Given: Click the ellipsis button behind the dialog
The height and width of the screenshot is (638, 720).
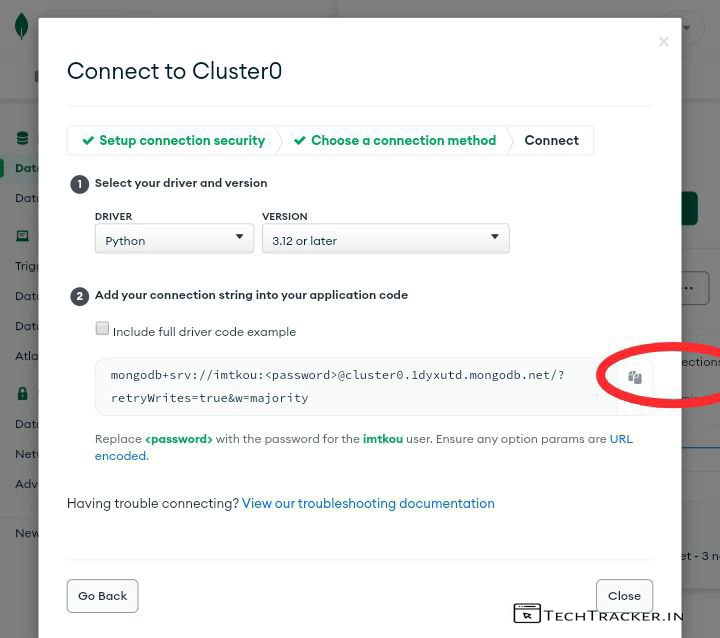Looking at the screenshot, I should point(701,288).
